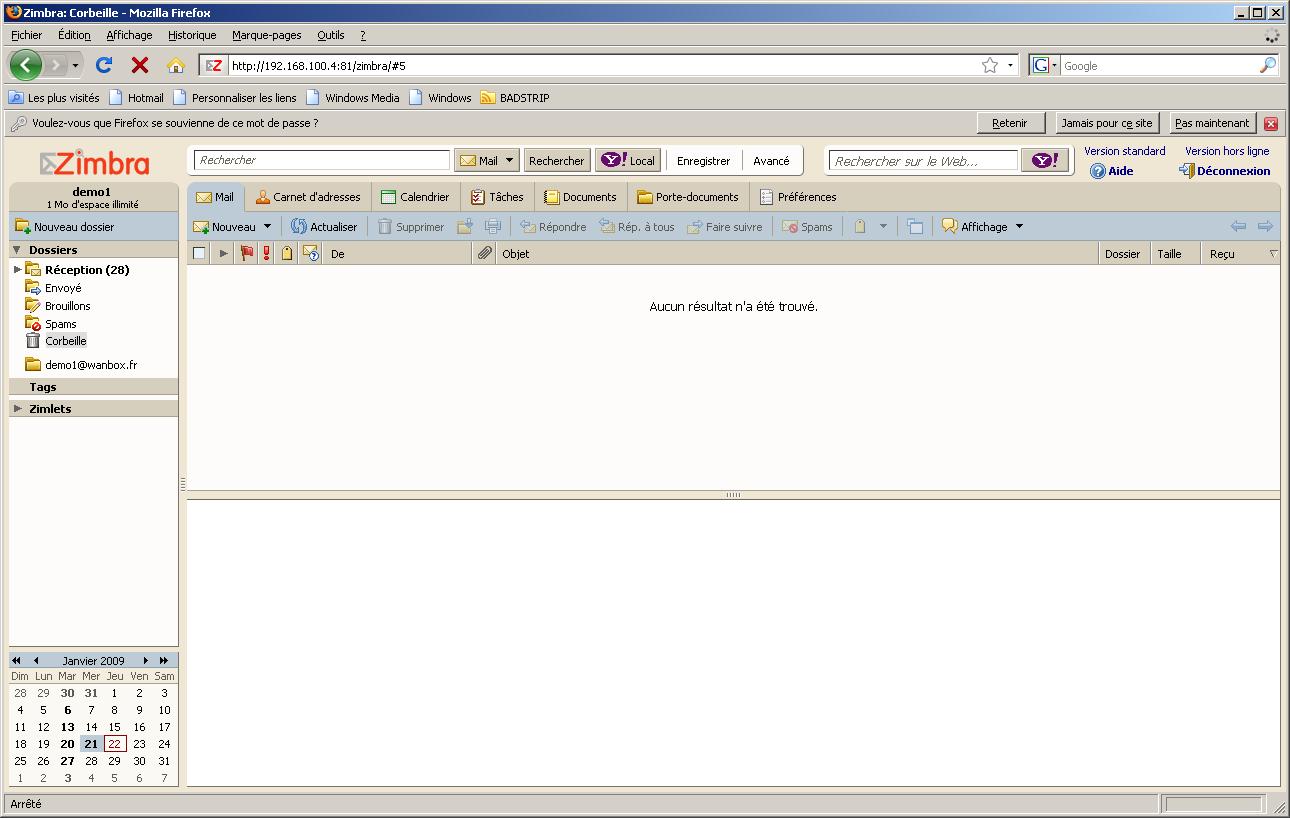Viewport: 1290px width, 818px height.
Task: Sort by tag column icon
Action: coord(287,254)
